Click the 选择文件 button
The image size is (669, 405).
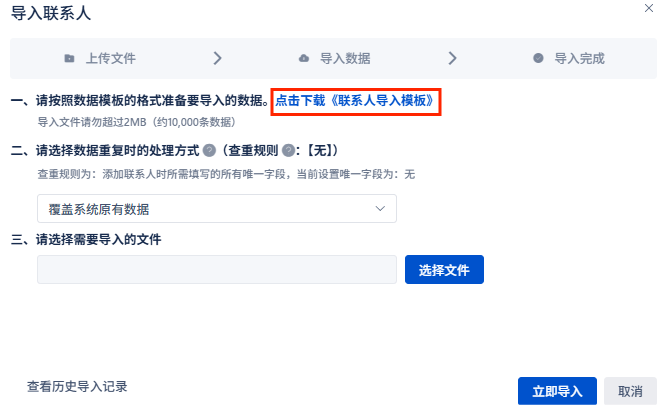tap(444, 269)
